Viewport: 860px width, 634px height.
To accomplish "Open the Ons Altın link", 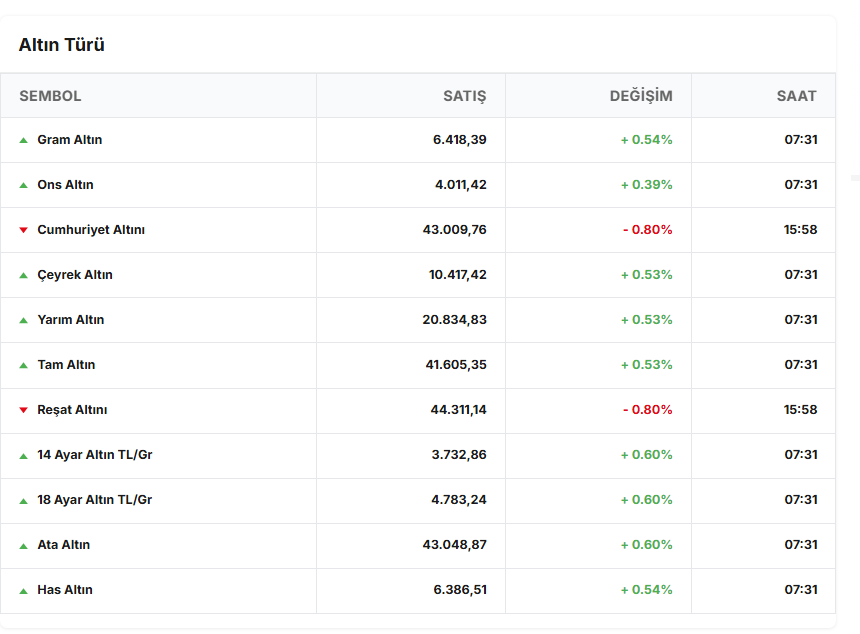I will (65, 185).
